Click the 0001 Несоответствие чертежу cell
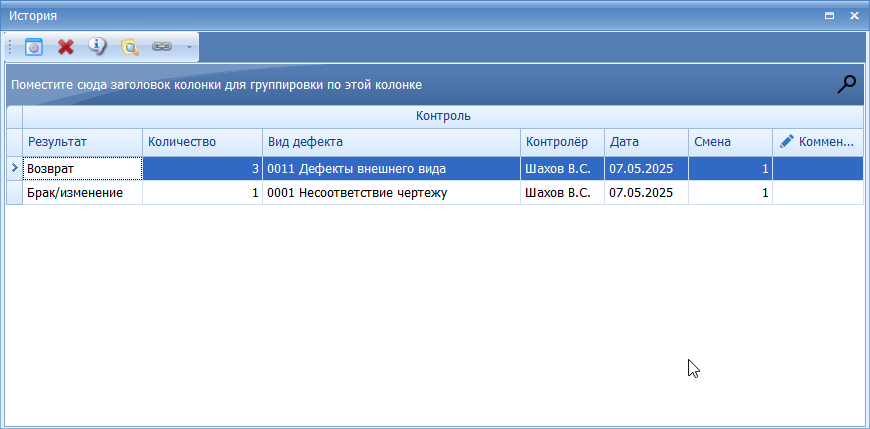This screenshot has height=429, width=870. (390, 193)
